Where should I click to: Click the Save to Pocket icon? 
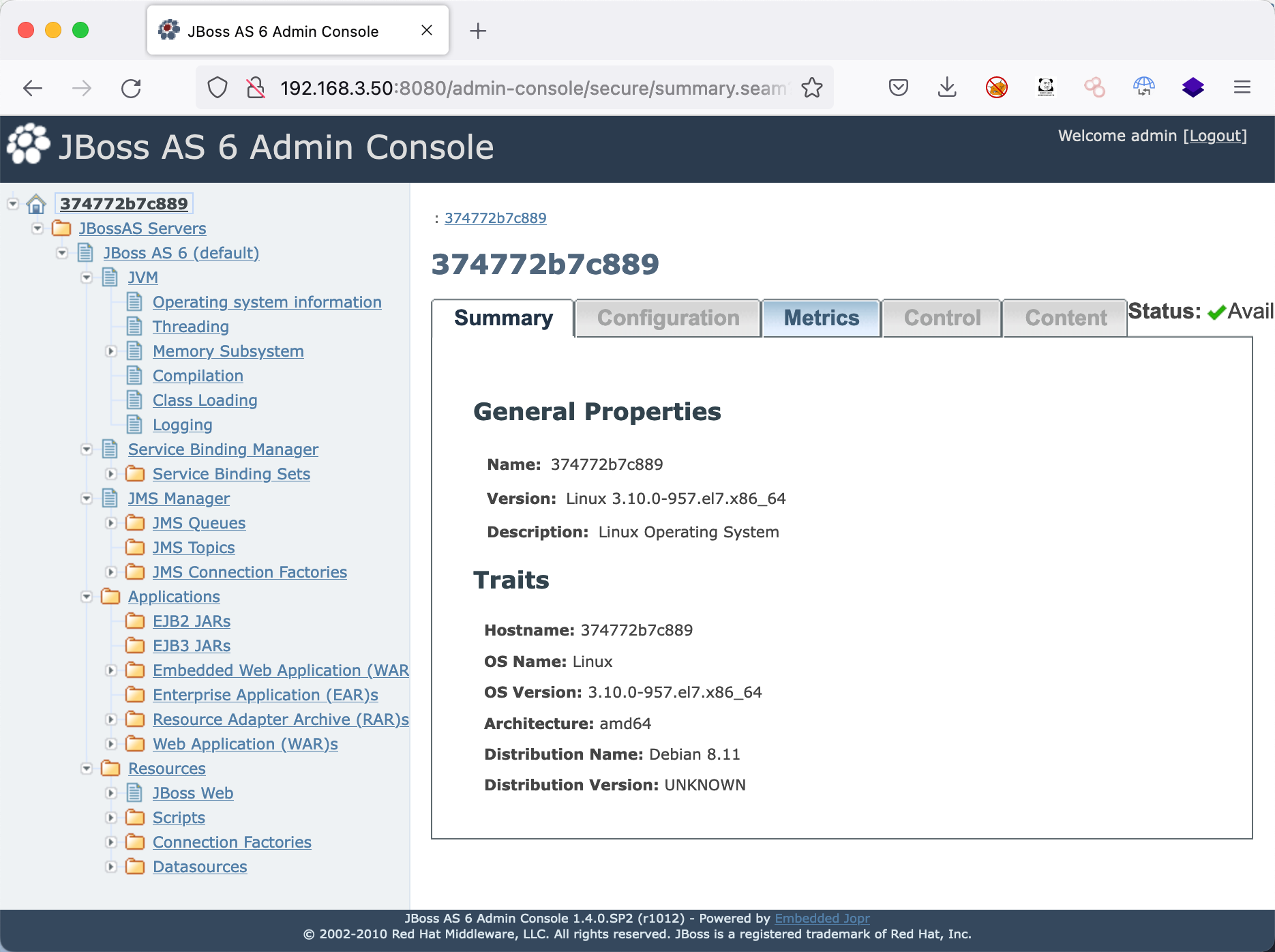coord(898,88)
